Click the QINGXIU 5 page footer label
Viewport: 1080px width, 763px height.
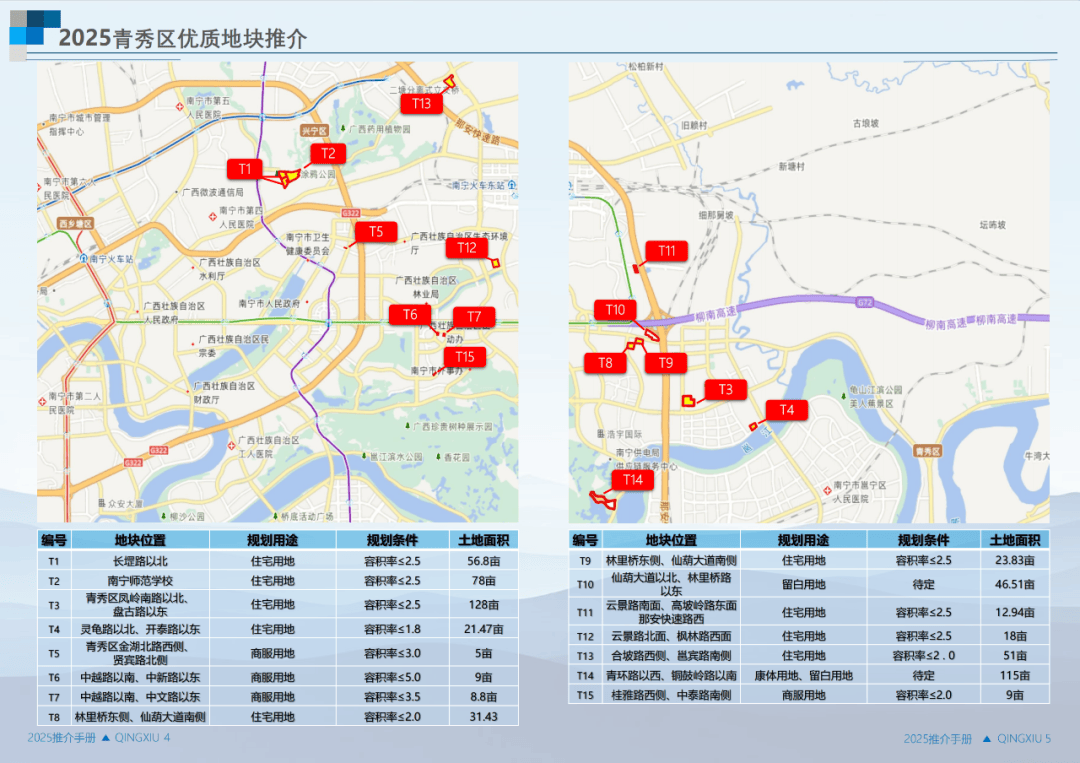[x=1016, y=739]
